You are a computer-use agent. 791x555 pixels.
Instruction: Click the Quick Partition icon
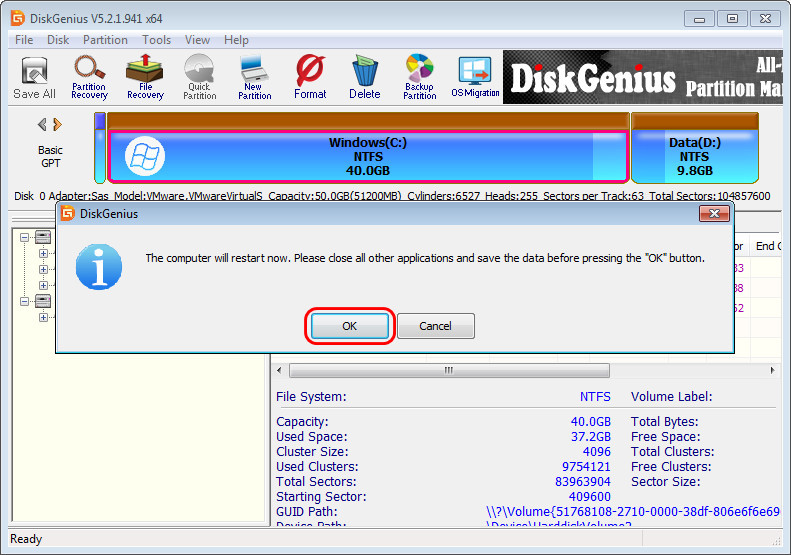tap(199, 77)
